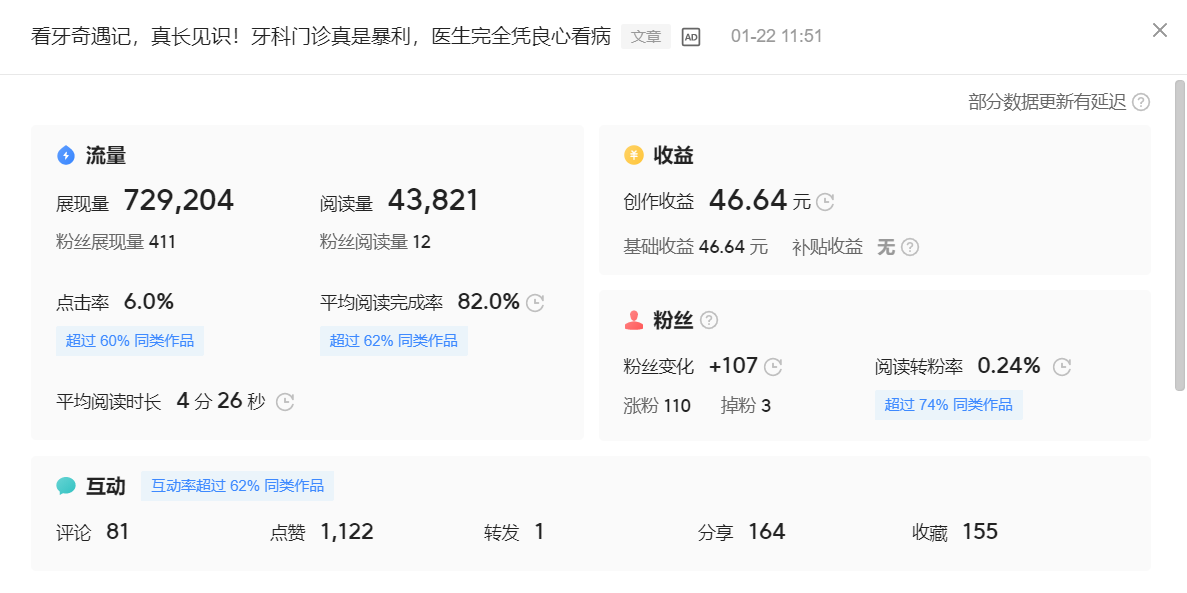The width and height of the screenshot is (1187, 593).
Task: Close the statistics panel
Action: [x=1159, y=30]
